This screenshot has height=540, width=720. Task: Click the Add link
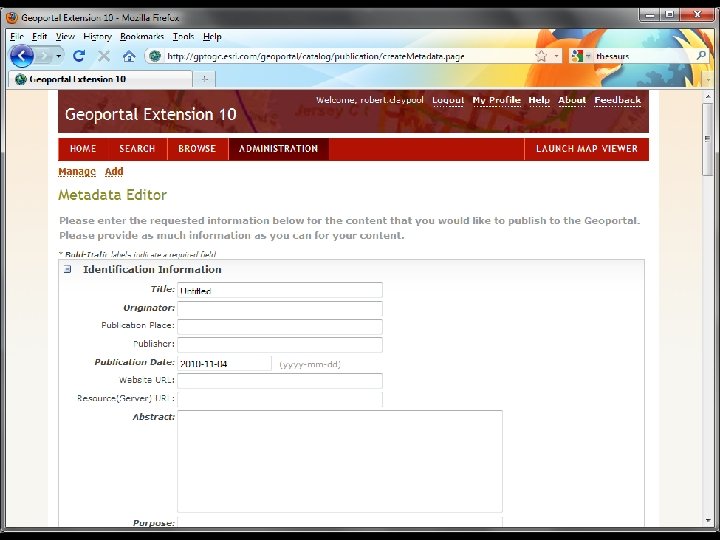point(114,172)
